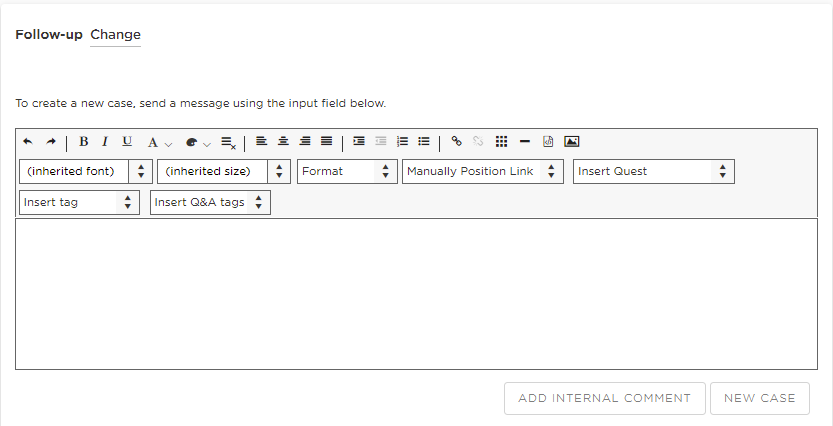This screenshot has height=426, width=833.
Task: Redo the last edit
Action: point(50,142)
